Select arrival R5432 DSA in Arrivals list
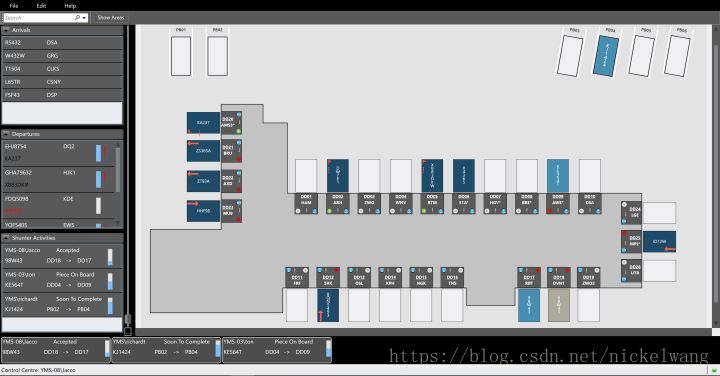 coord(62,43)
